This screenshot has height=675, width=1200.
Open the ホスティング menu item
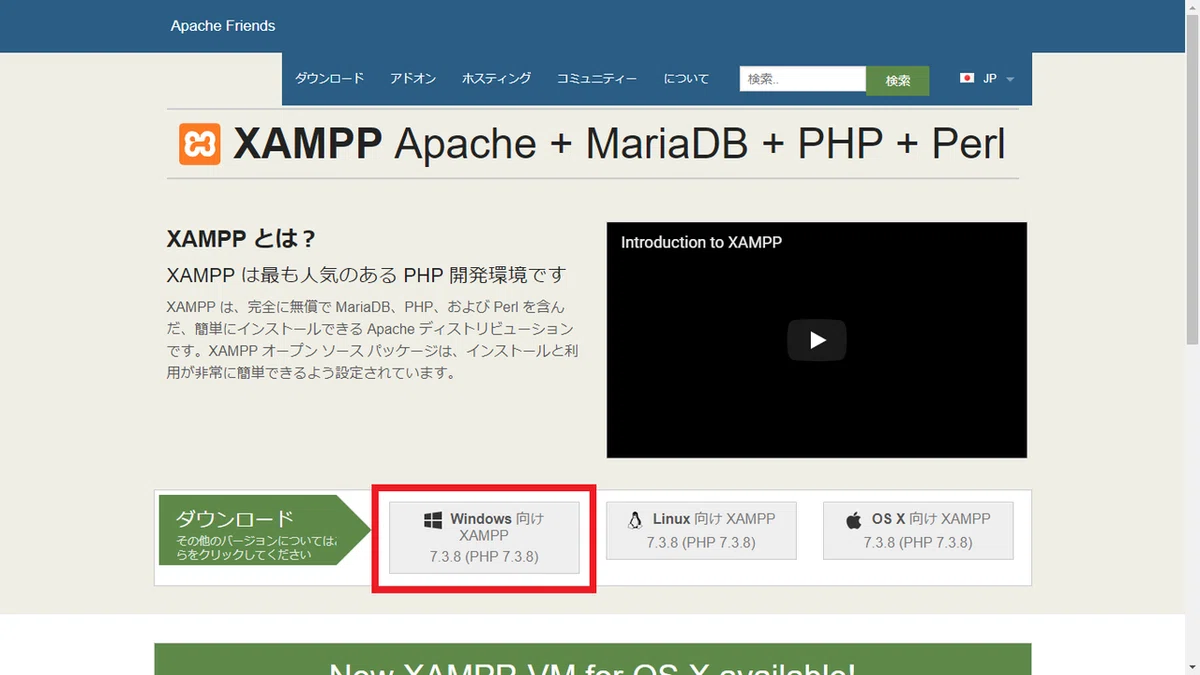click(496, 78)
